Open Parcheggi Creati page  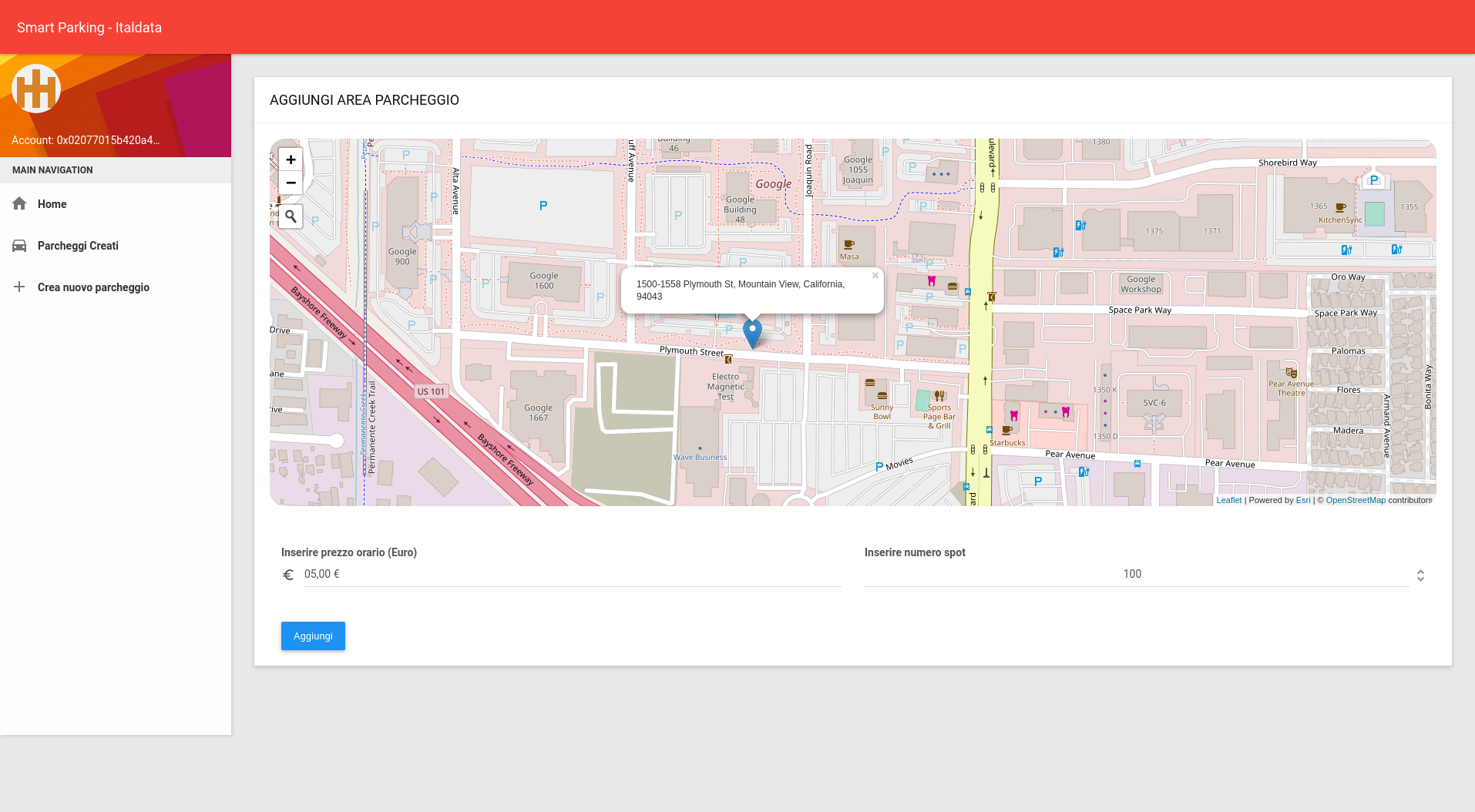[116, 246]
